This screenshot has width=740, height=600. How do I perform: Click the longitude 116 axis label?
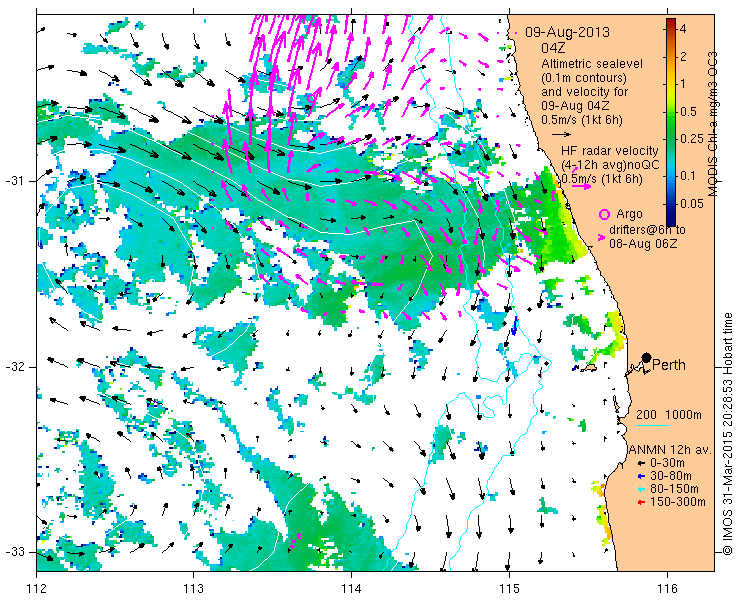coord(667,589)
